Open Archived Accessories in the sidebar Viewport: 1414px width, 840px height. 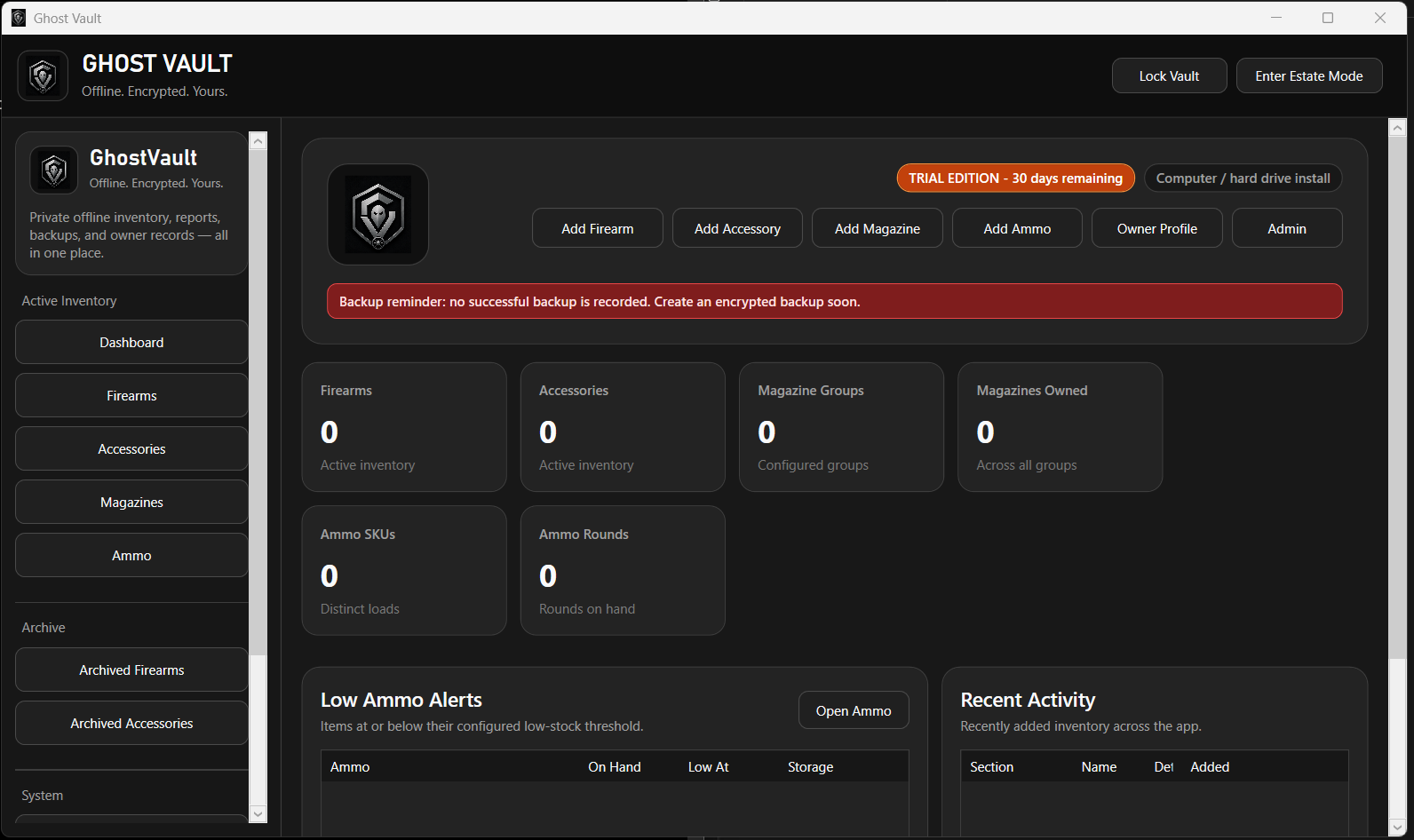[131, 723]
